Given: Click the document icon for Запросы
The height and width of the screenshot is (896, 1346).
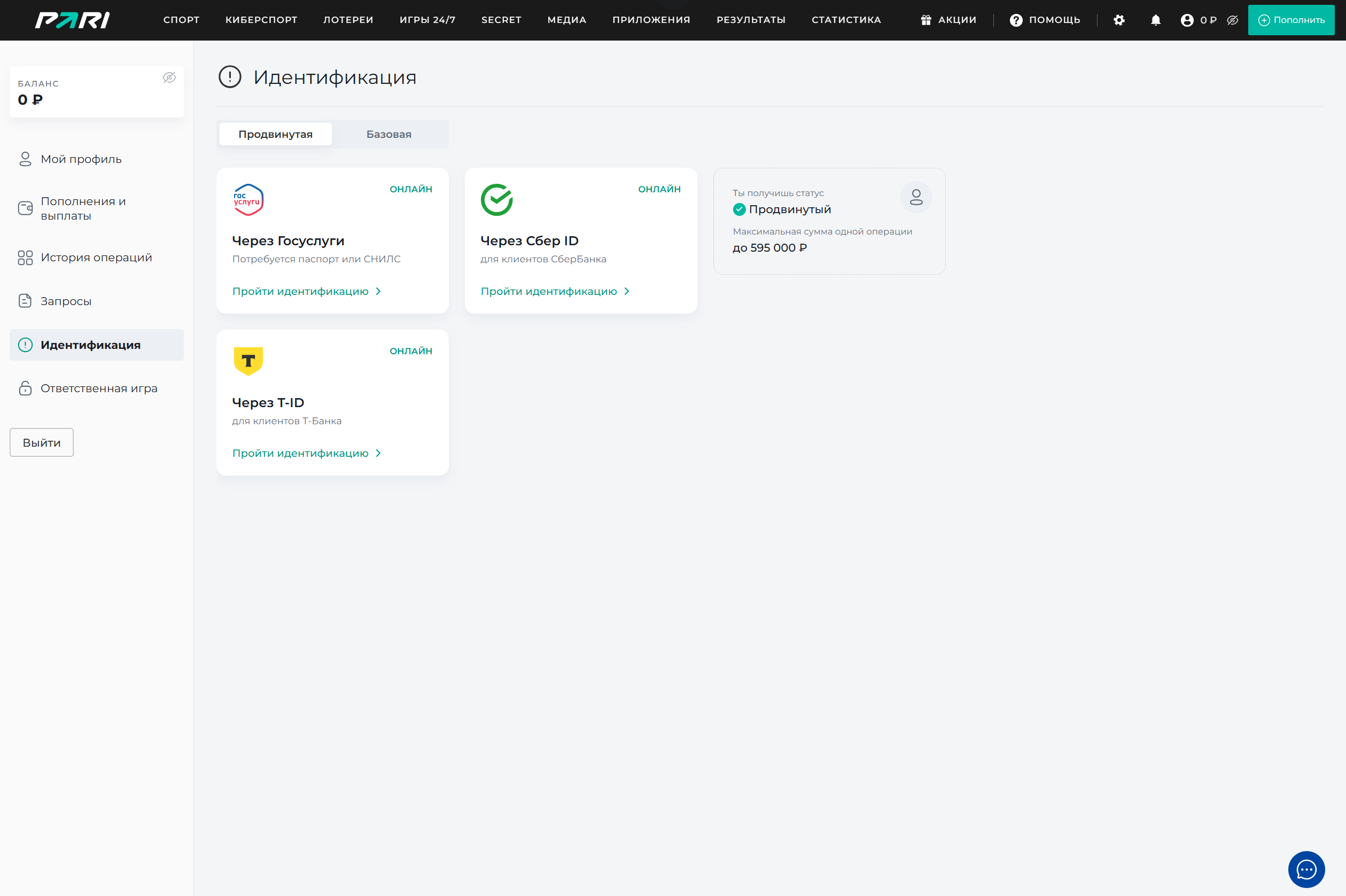Looking at the screenshot, I should pyautogui.click(x=25, y=301).
